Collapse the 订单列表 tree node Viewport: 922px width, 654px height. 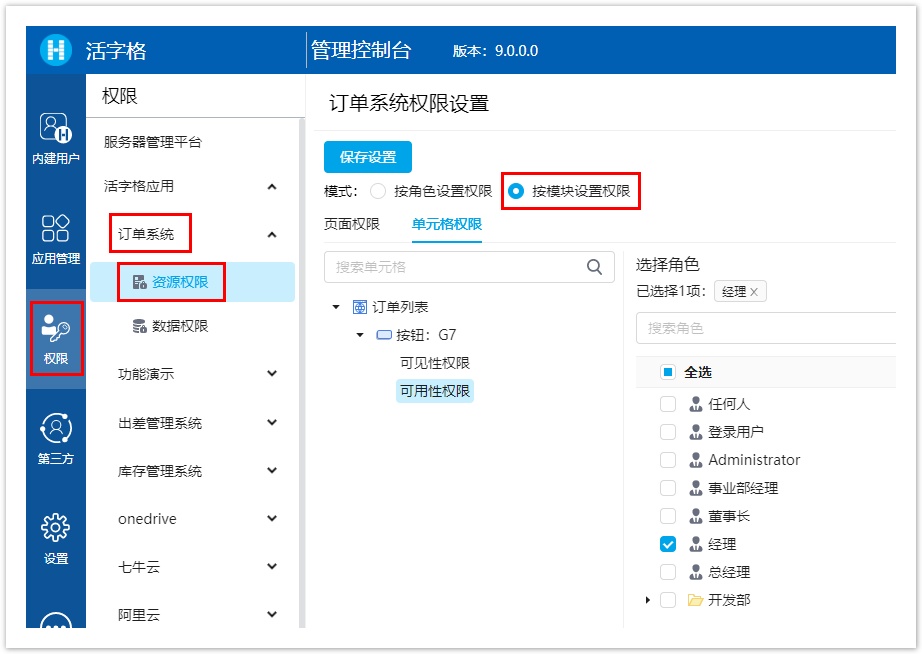[x=336, y=307]
